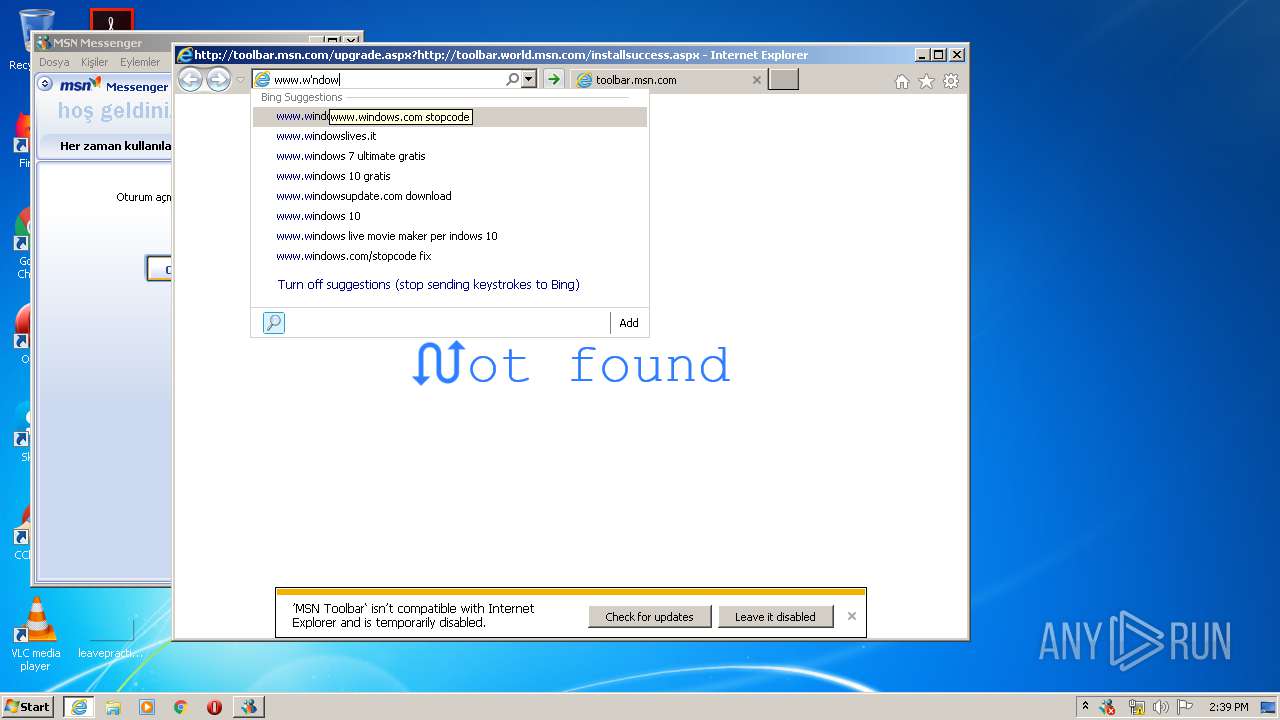Click the Start button
The image size is (1280, 720).
[28, 706]
